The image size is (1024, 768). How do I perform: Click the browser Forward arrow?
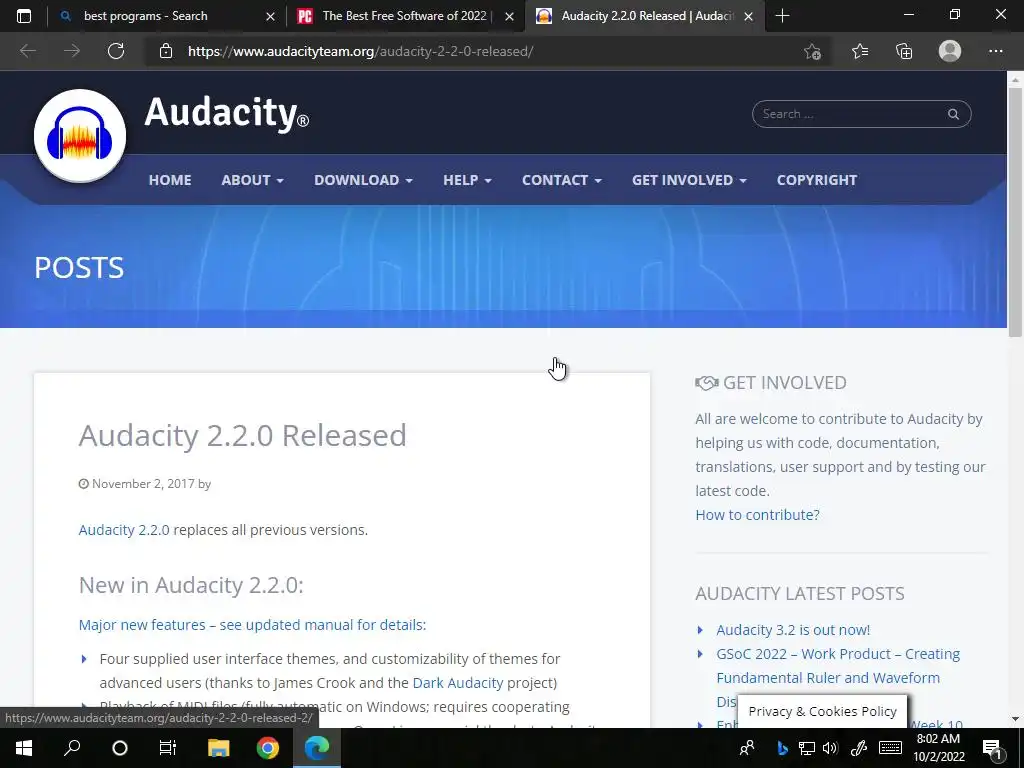click(x=72, y=51)
